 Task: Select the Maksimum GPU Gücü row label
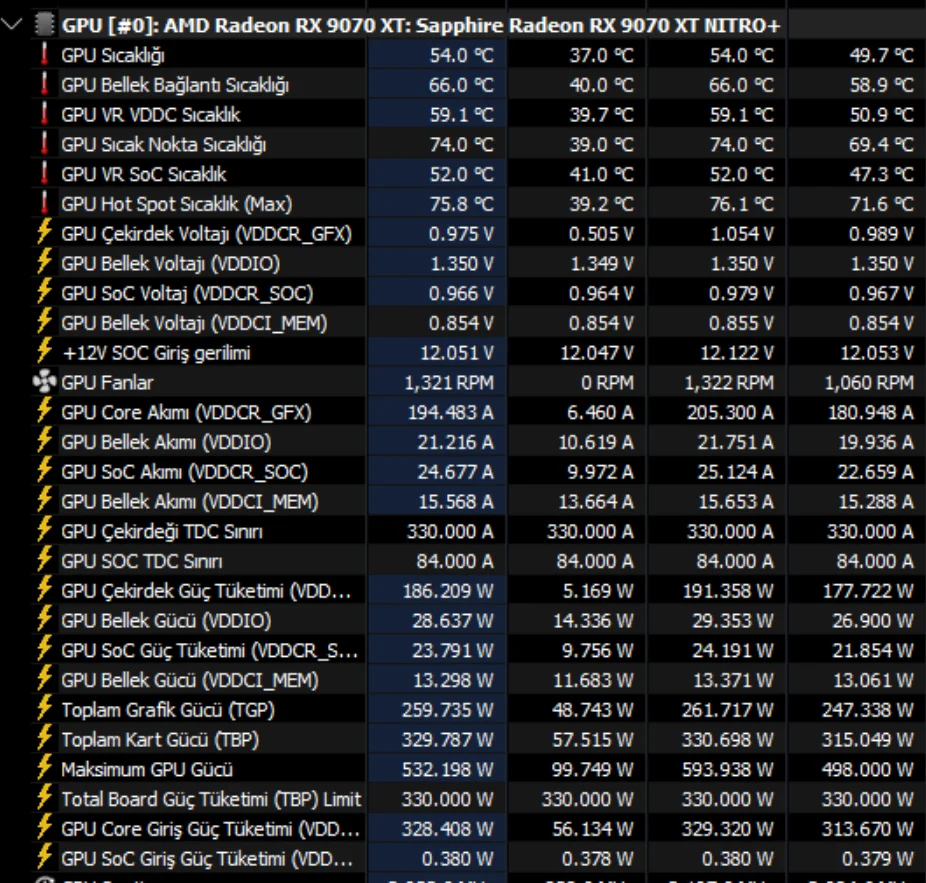[147, 770]
